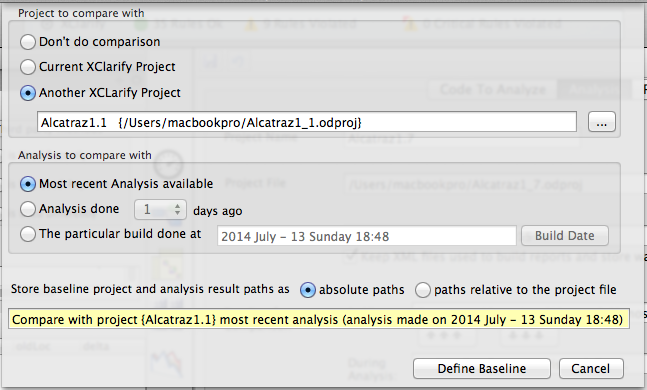Select the Another XCLarify Project radio button
Viewport: 647px width, 390px height.
coord(28,93)
